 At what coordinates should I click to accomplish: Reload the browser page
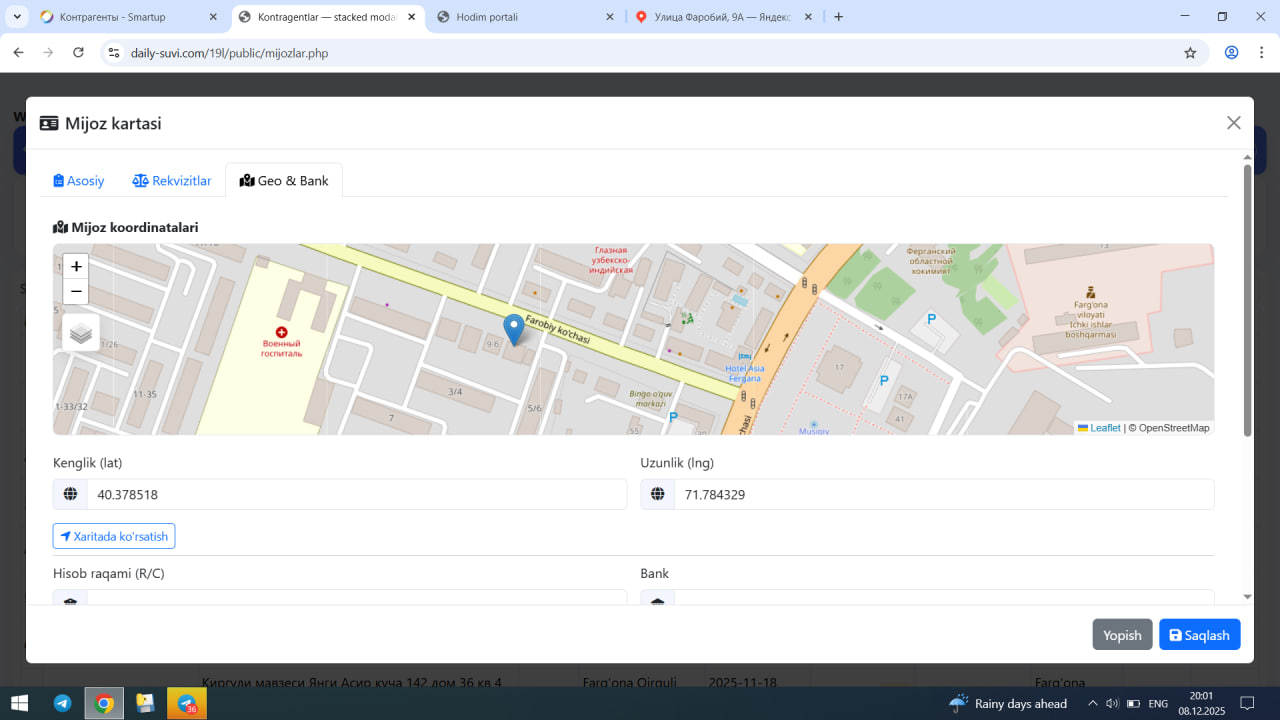(x=79, y=53)
